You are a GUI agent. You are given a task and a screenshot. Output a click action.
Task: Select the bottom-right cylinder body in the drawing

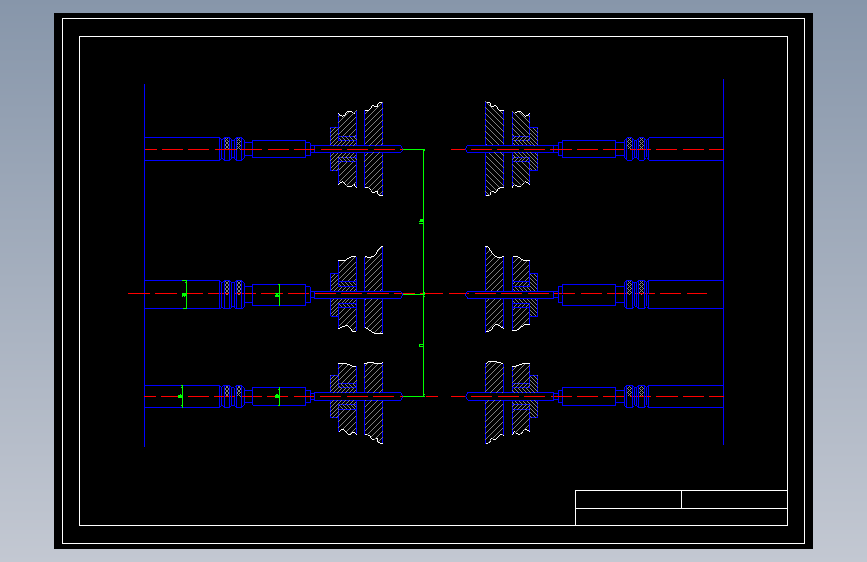click(686, 397)
